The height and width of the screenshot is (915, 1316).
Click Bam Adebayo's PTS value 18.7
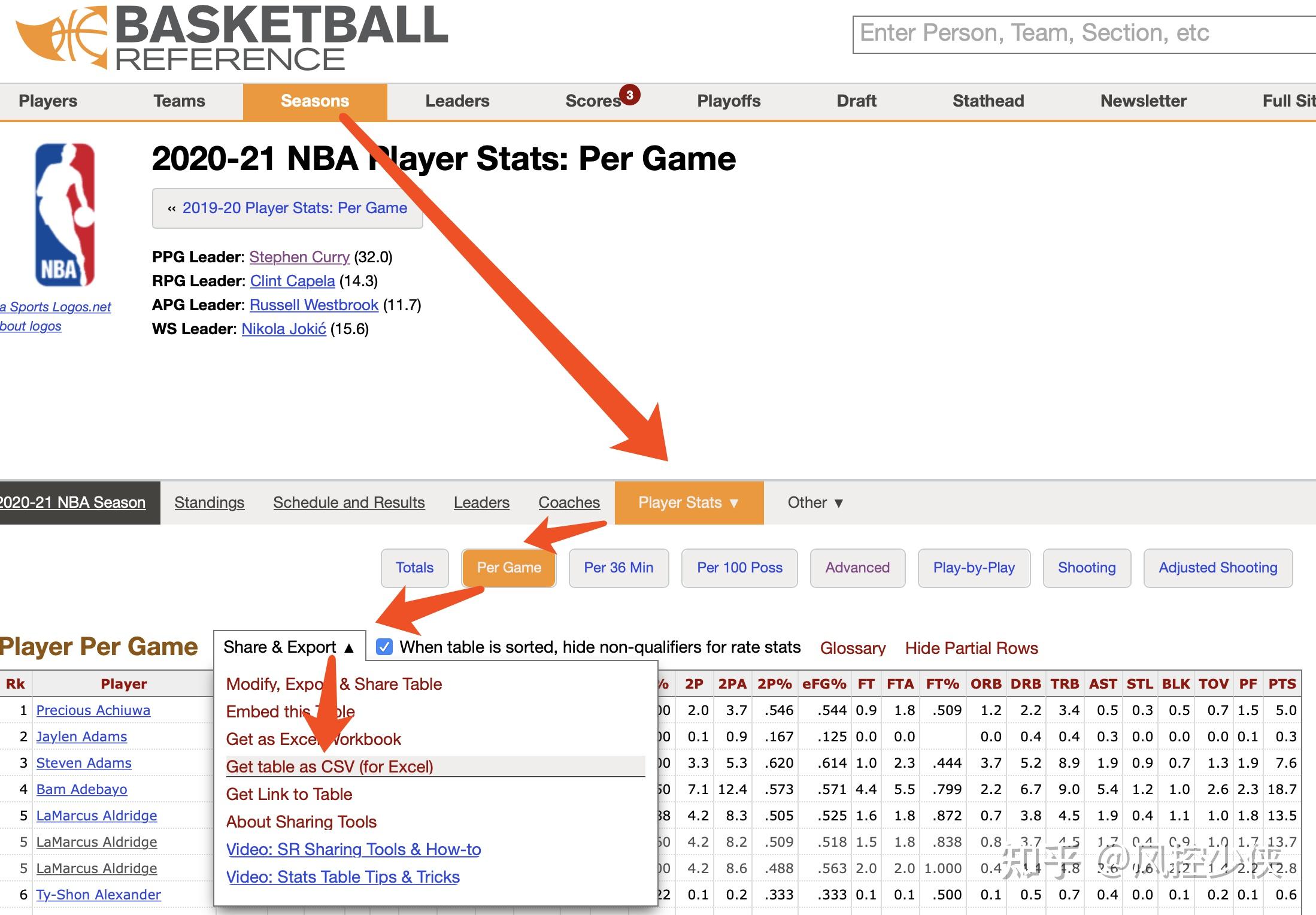[x=1282, y=789]
